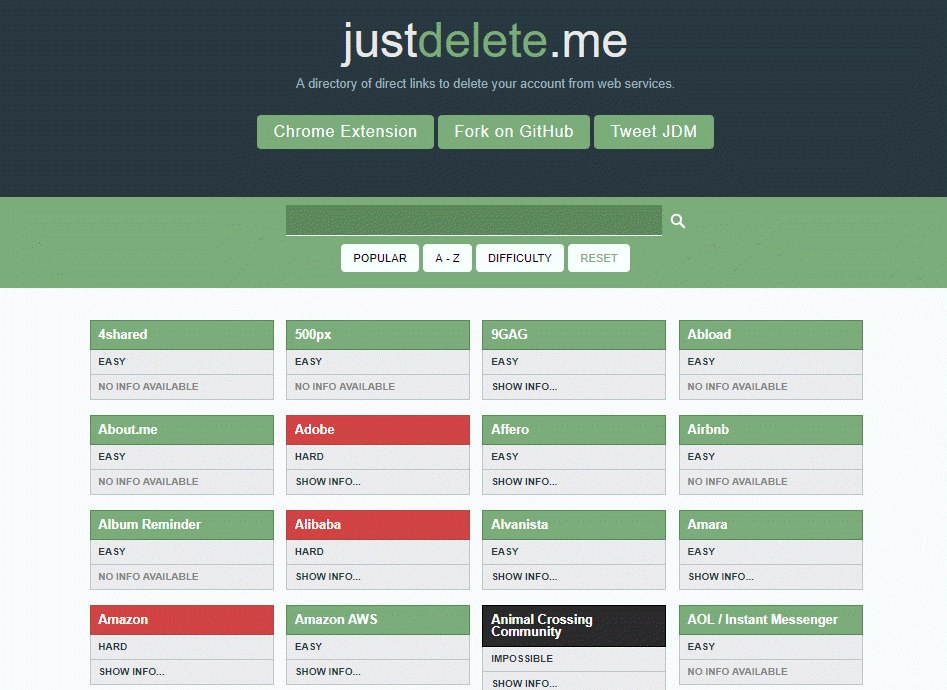947x690 pixels.
Task: Sort services by Popular
Action: 380,258
